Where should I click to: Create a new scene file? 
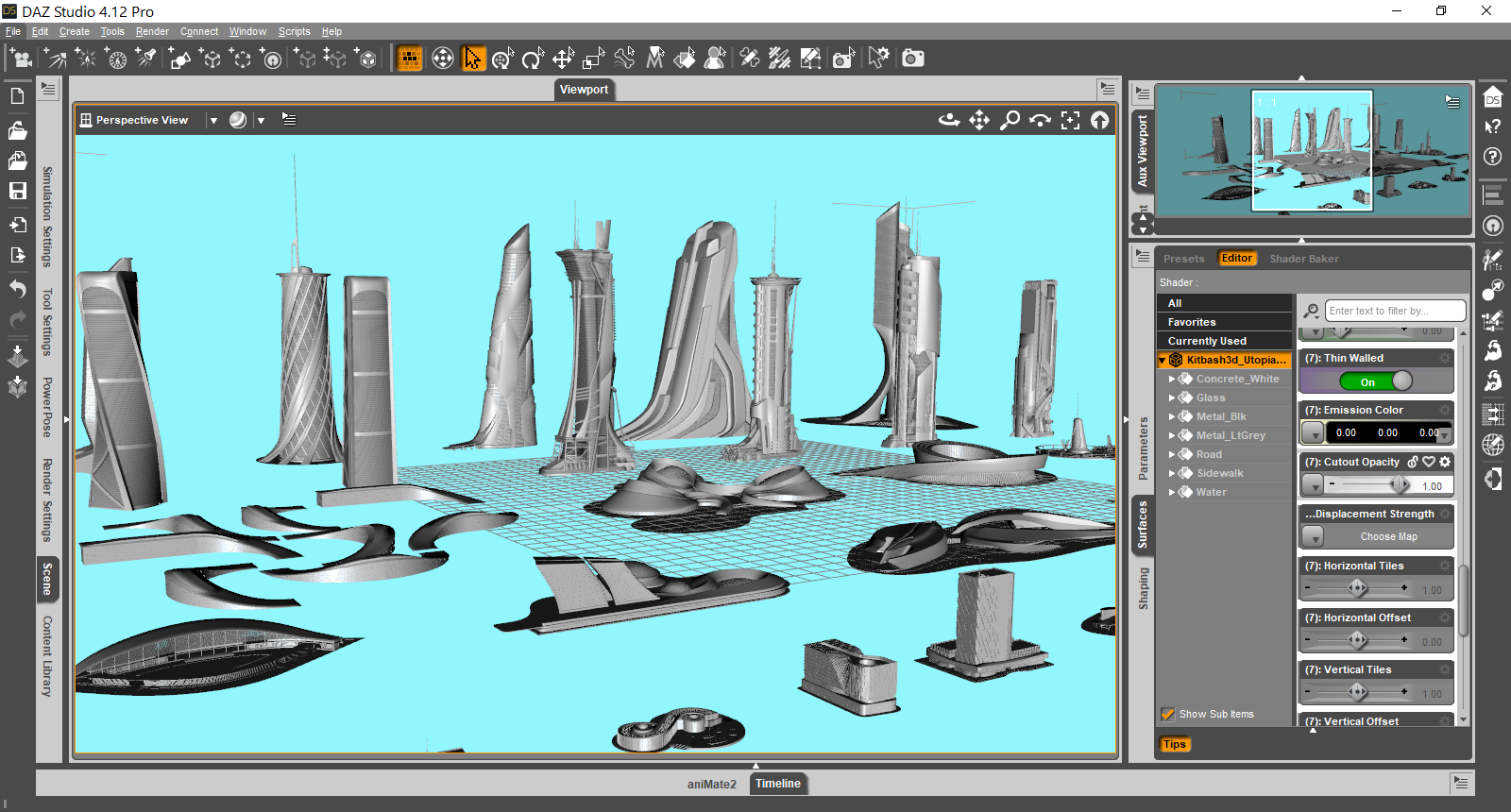click(17, 95)
